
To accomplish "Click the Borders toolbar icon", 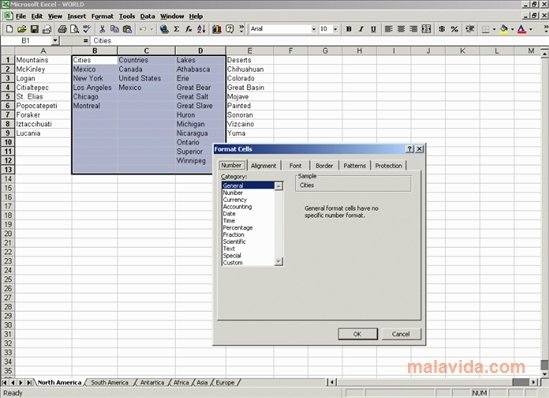I will pos(485,29).
